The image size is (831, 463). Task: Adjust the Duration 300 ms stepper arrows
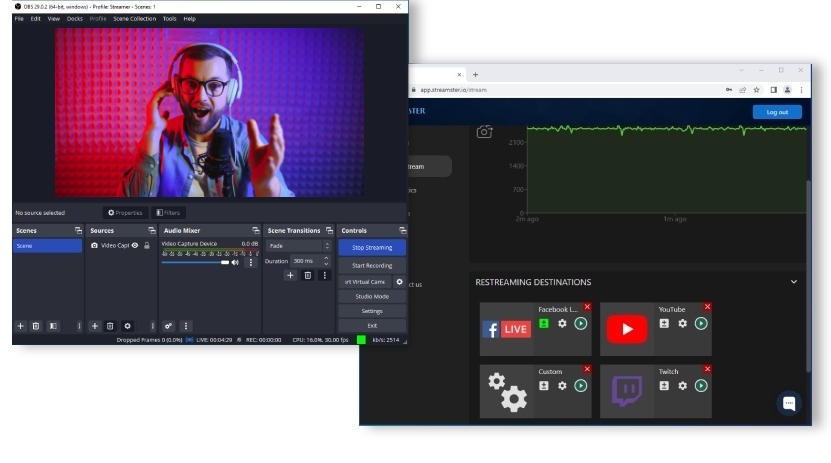pyautogui.click(x=326, y=261)
